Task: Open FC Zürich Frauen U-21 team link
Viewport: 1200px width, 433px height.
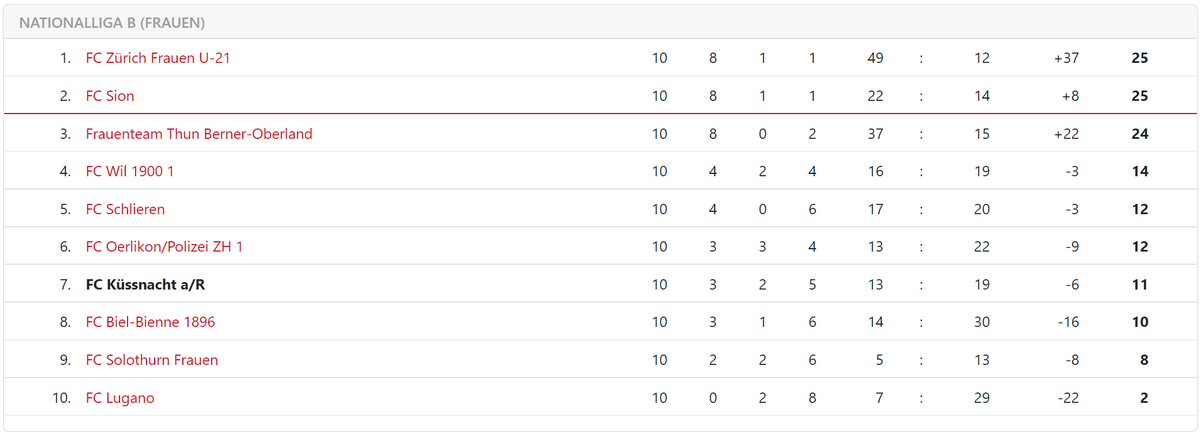Action: [x=159, y=58]
